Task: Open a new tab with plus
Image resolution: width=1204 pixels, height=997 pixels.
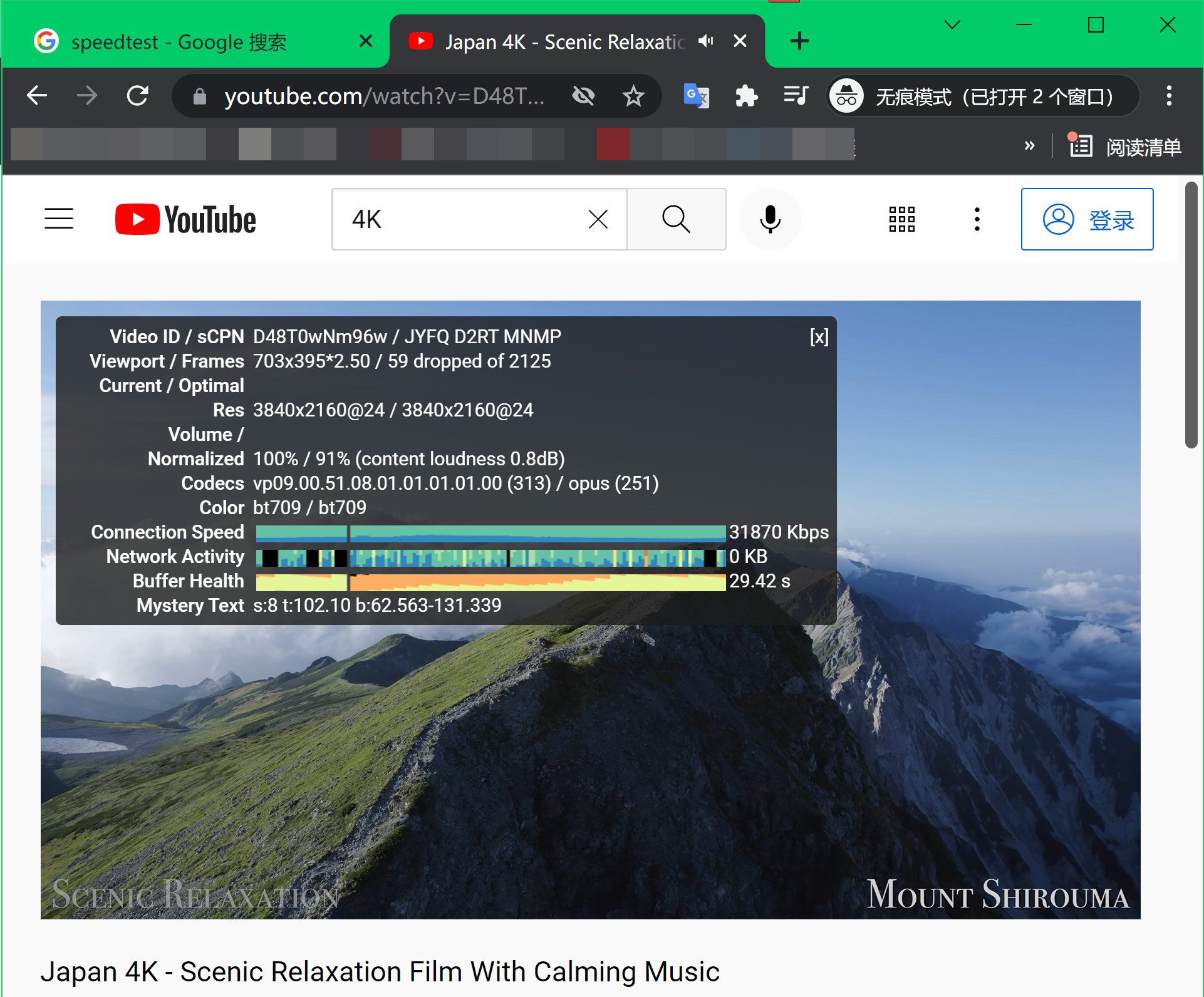Action: 799,41
